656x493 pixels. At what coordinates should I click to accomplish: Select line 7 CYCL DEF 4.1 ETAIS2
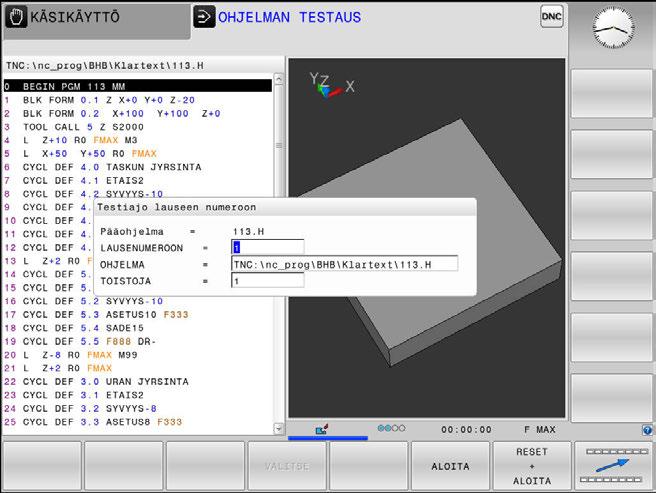pos(138,180)
